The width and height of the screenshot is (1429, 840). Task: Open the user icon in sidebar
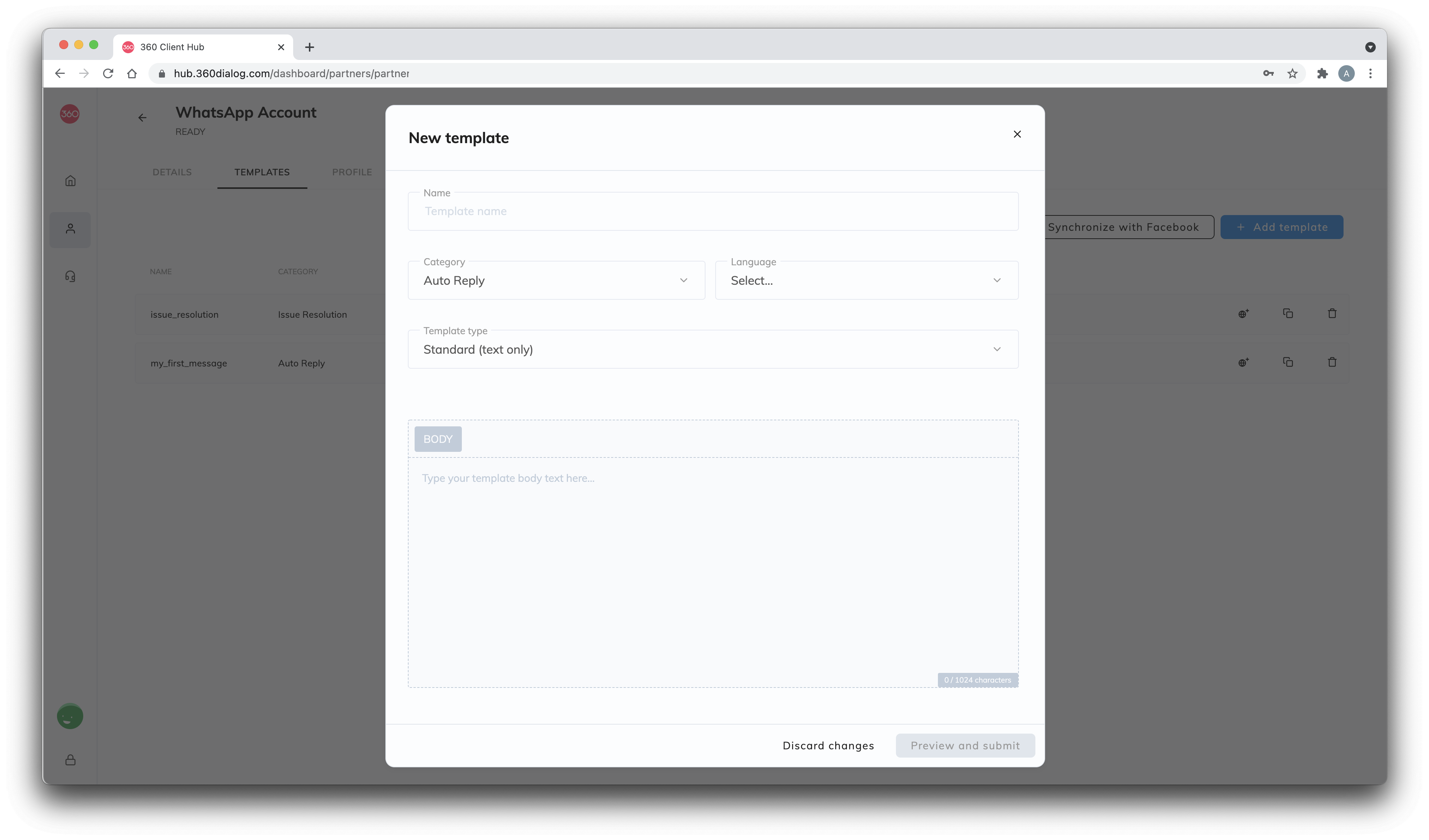(x=70, y=229)
